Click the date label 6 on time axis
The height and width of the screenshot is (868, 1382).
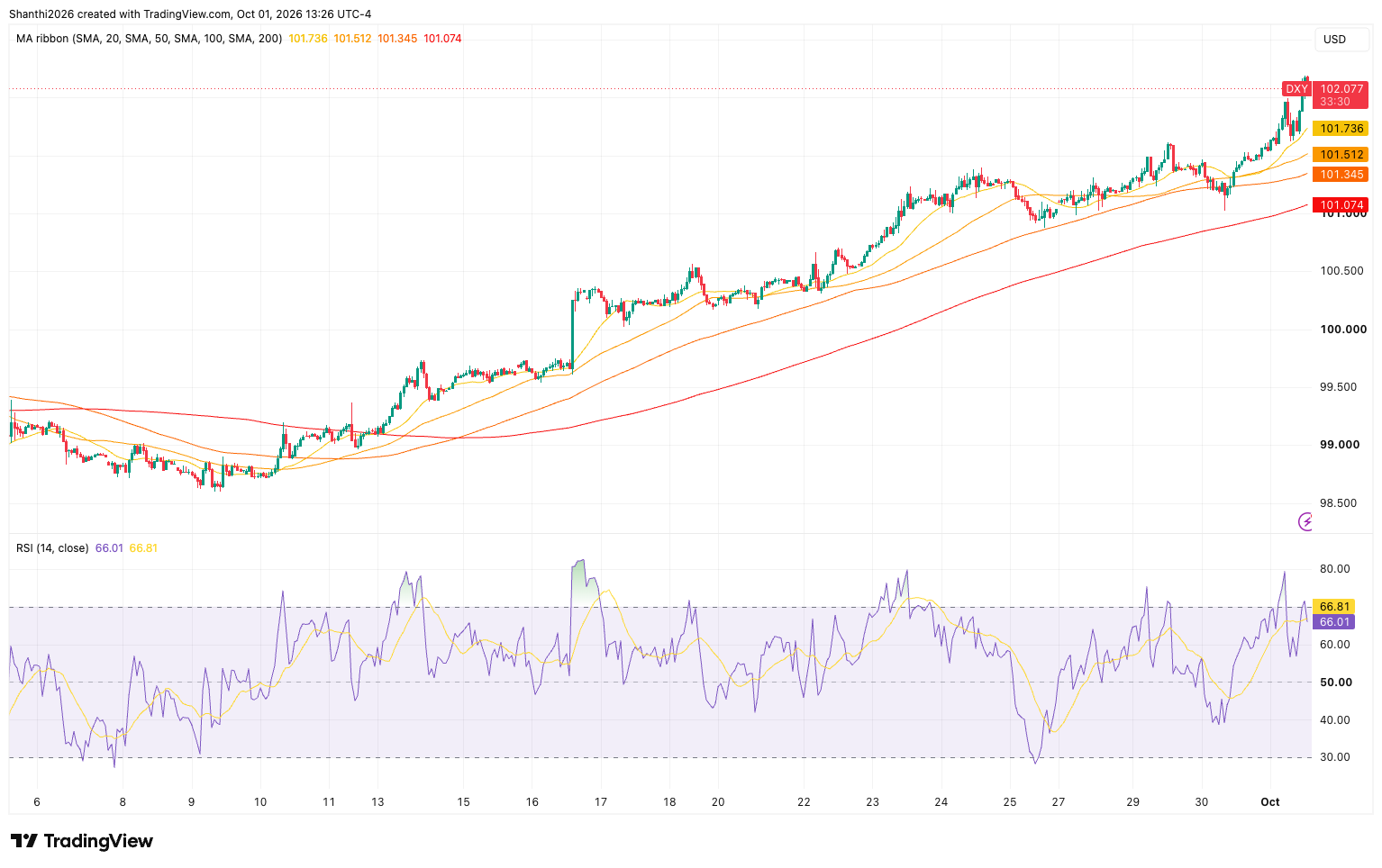pos(36,801)
